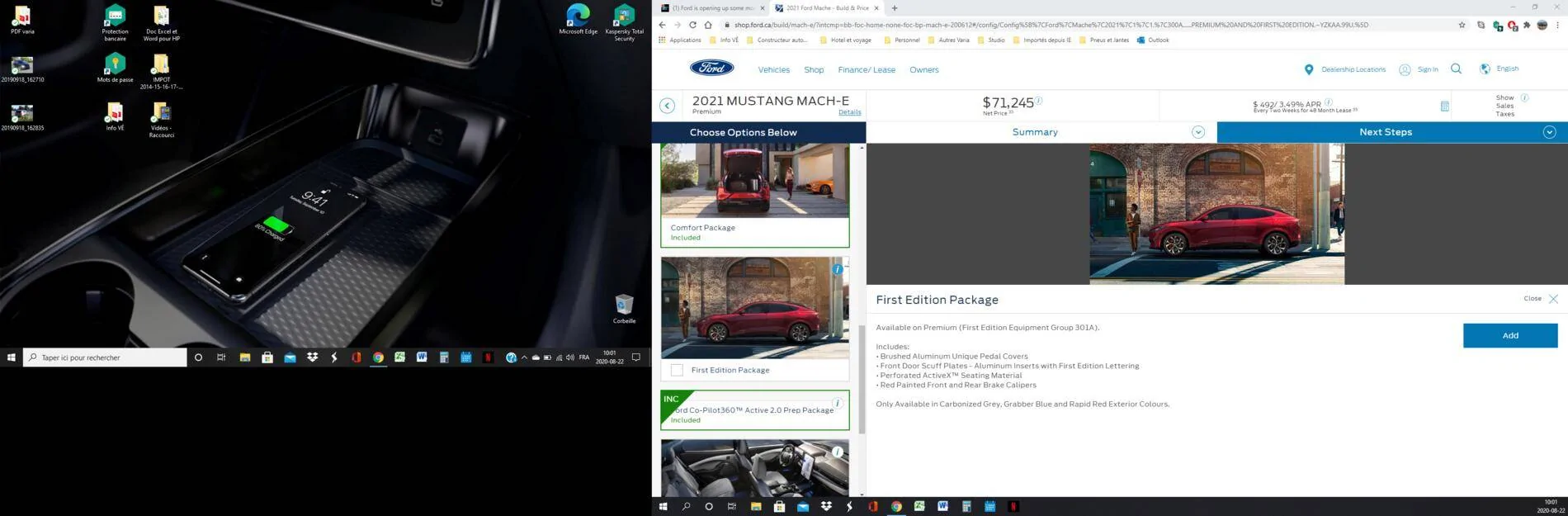This screenshot has height=516, width=1568.
Task: Tick the First Edition Package checkbox
Action: pos(677,370)
